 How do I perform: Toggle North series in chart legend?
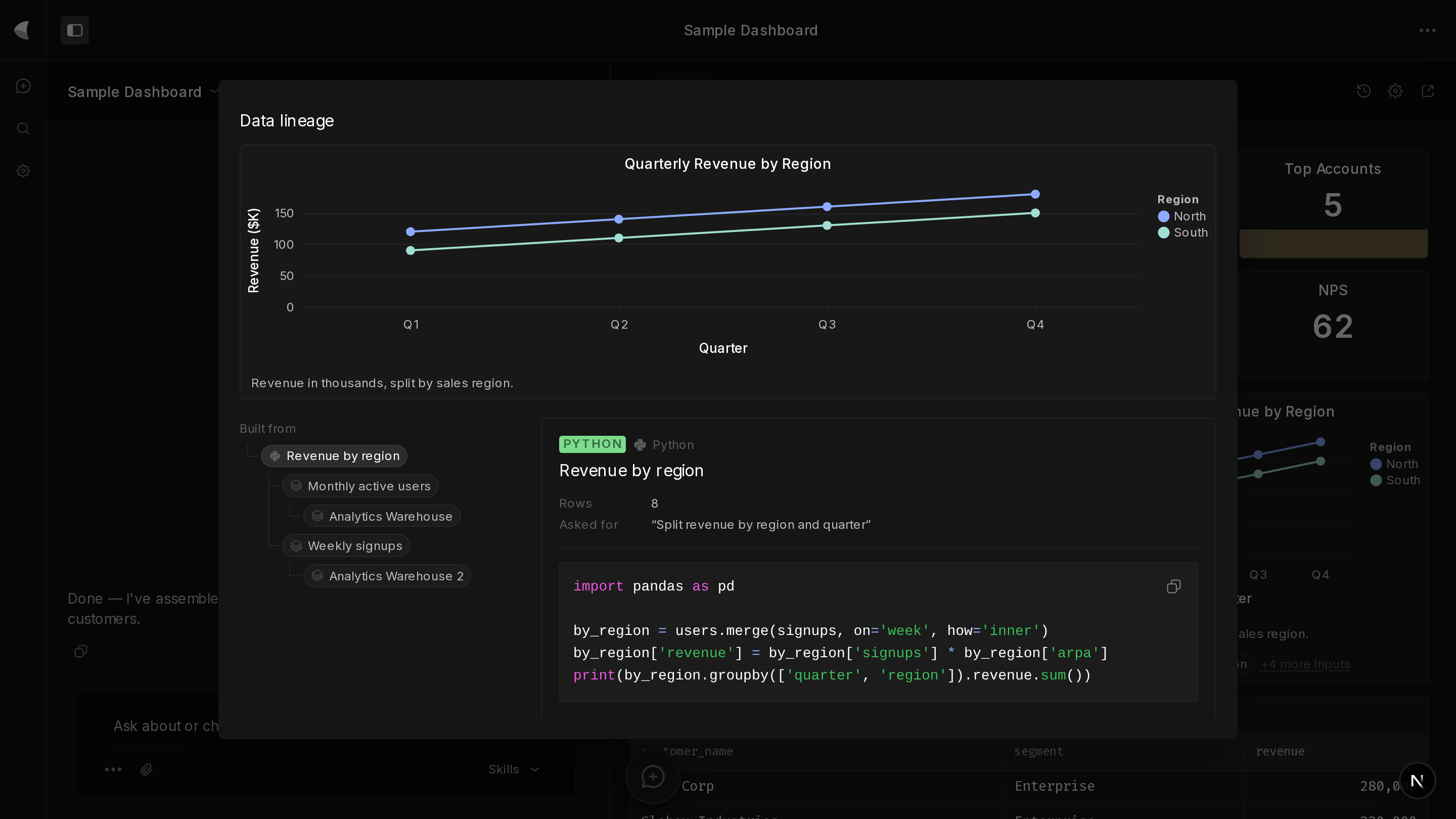tap(1182, 216)
